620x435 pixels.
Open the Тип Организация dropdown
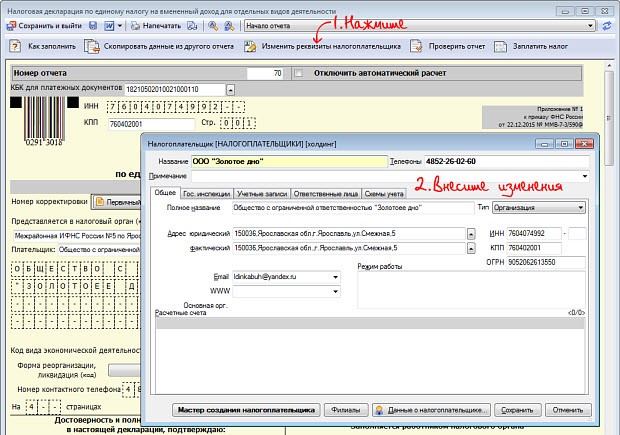coord(580,208)
